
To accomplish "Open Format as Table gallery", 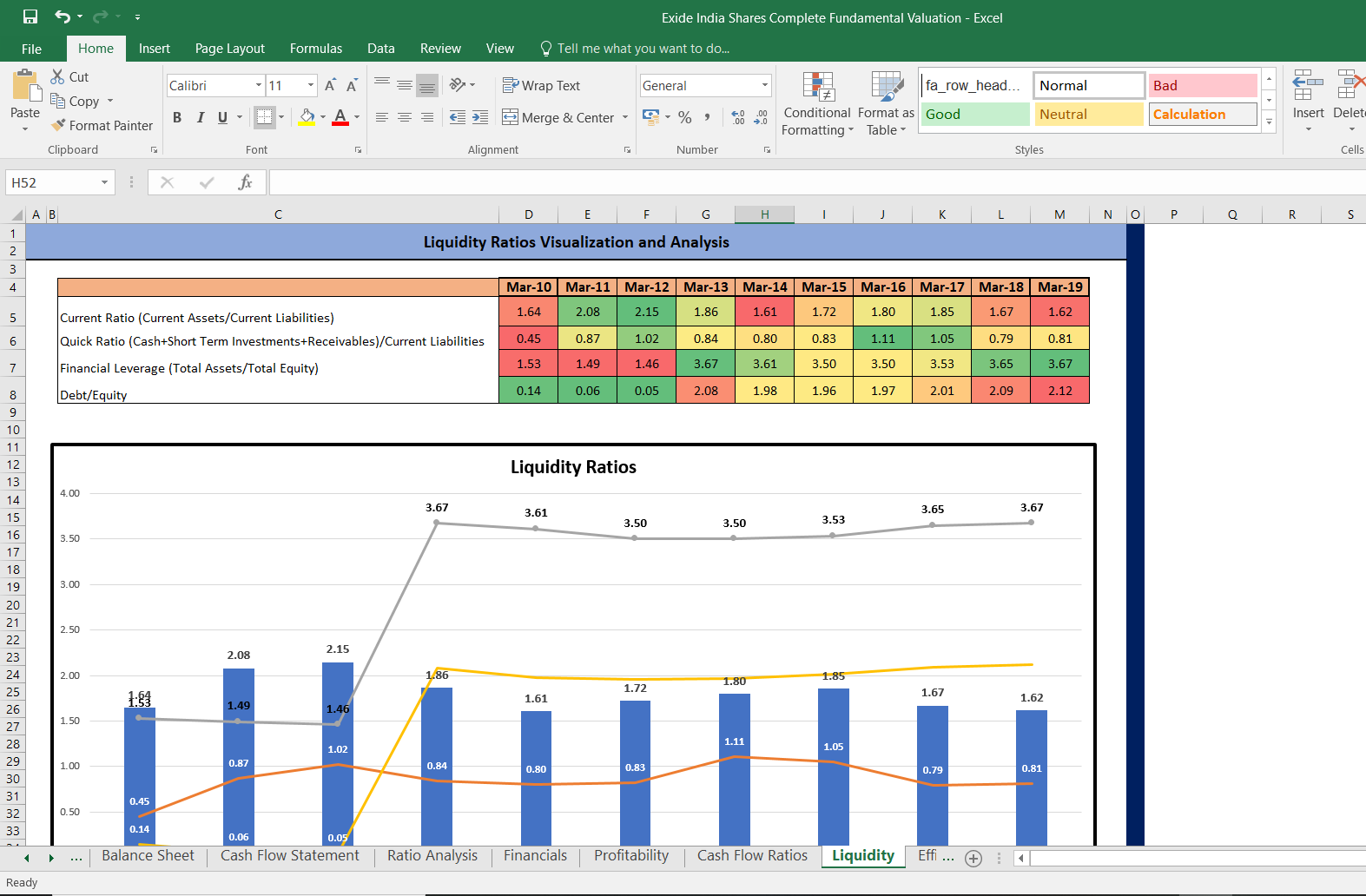I will [x=886, y=104].
